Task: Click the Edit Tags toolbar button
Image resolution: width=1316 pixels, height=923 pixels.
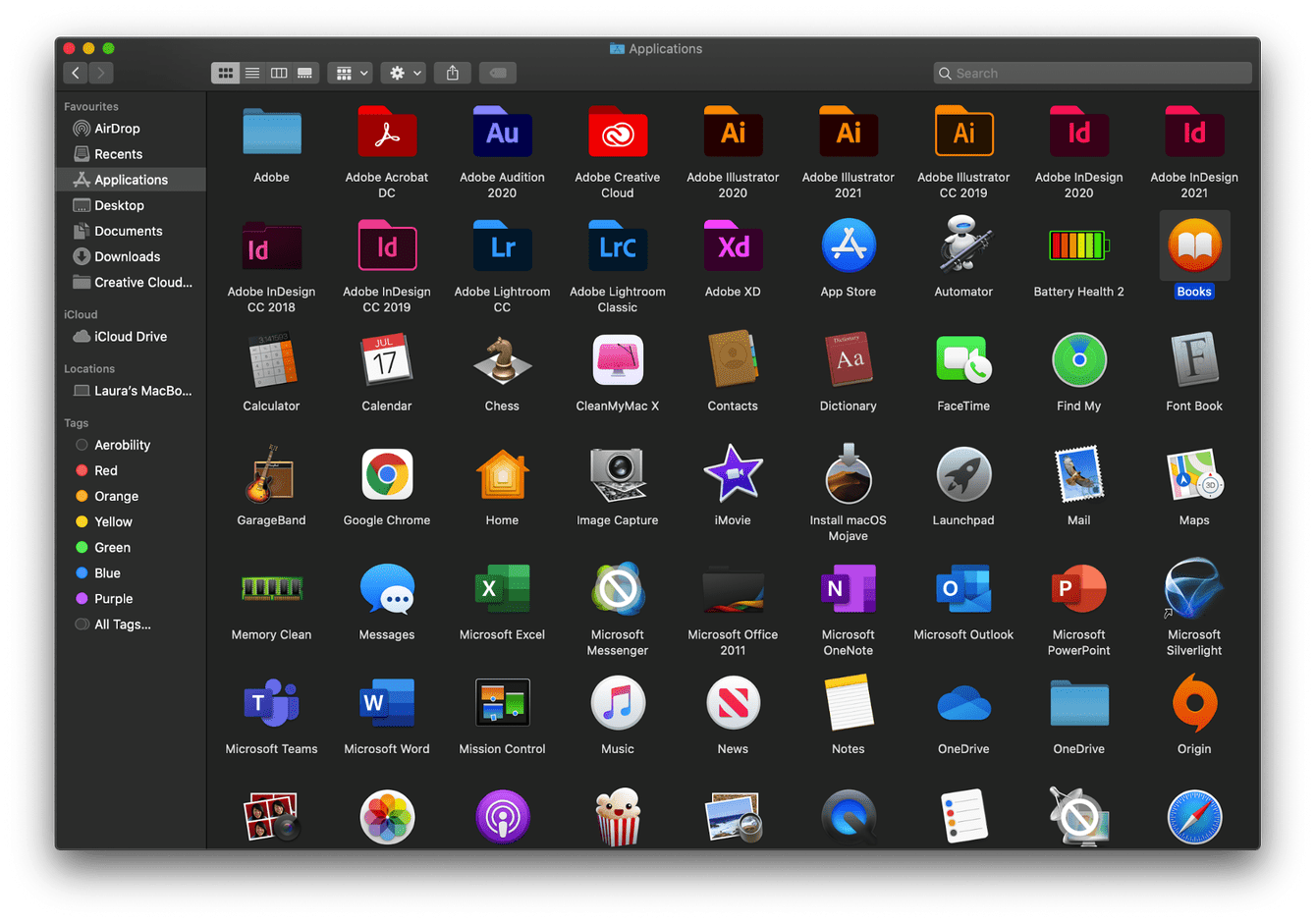Action: pyautogui.click(x=498, y=73)
